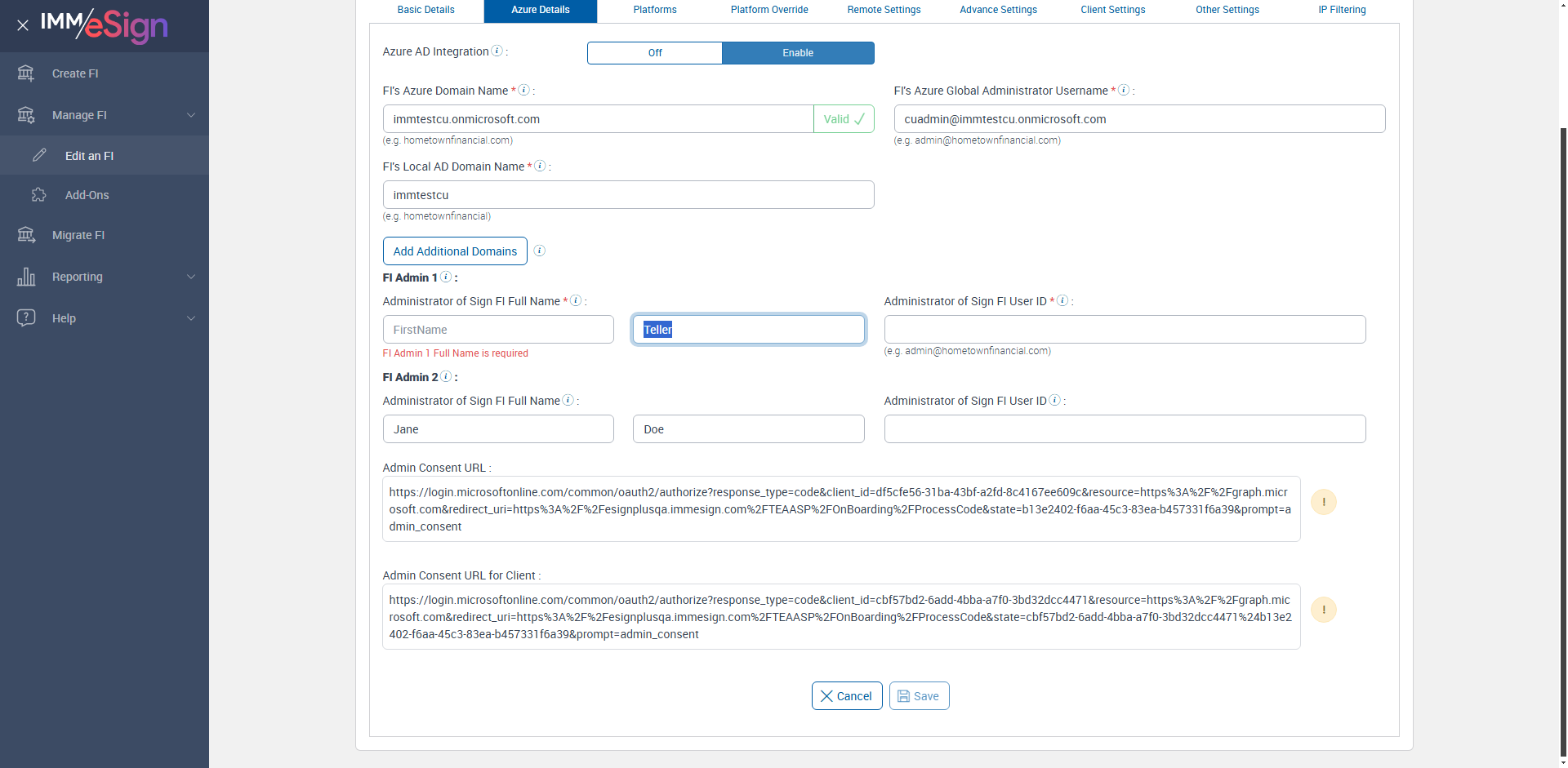Image resolution: width=1568 pixels, height=768 pixels.
Task: Click the Valid domain status indicator
Action: (844, 119)
